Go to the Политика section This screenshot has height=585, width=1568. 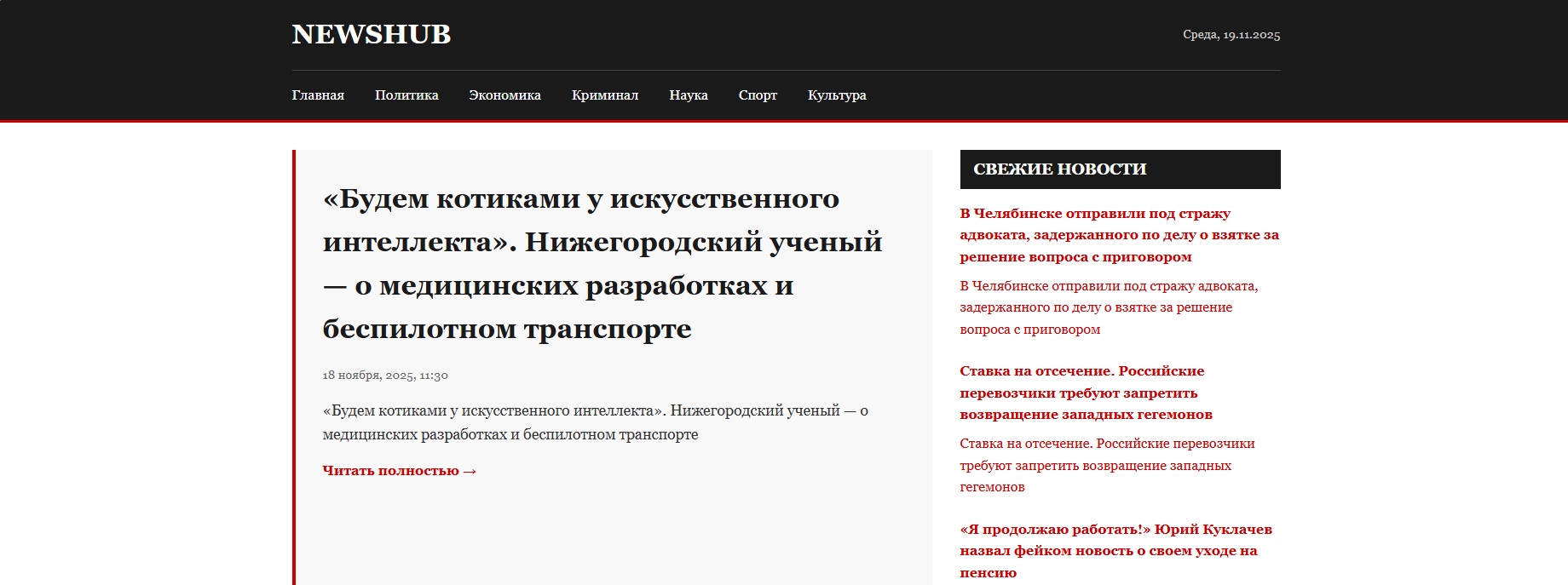(406, 95)
